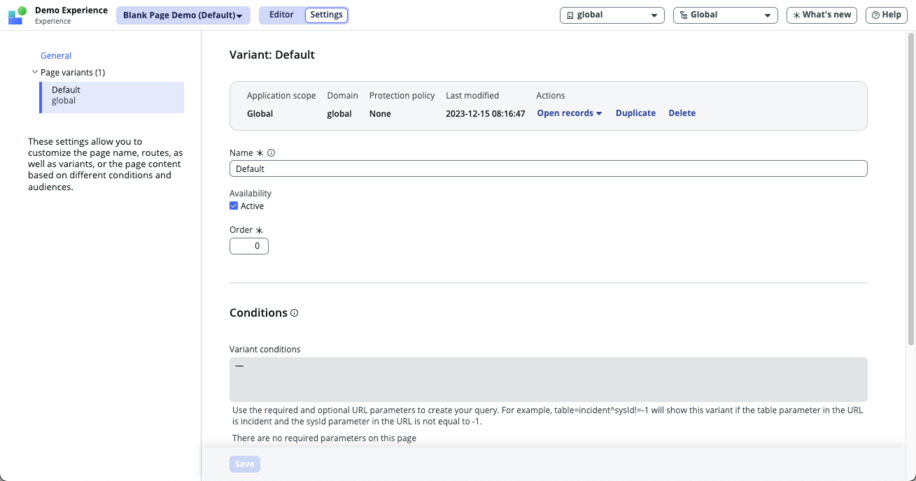Click the Variant conditions text area

(x=548, y=379)
